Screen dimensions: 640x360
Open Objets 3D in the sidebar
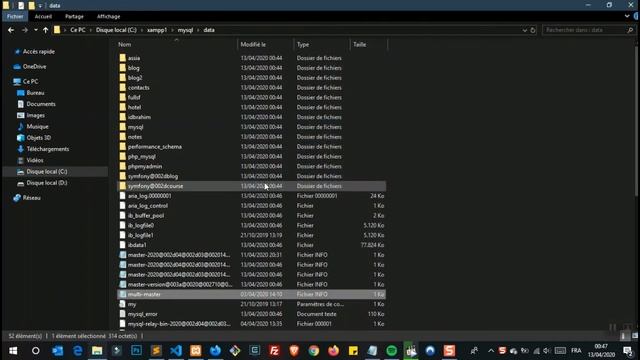pos(38,138)
